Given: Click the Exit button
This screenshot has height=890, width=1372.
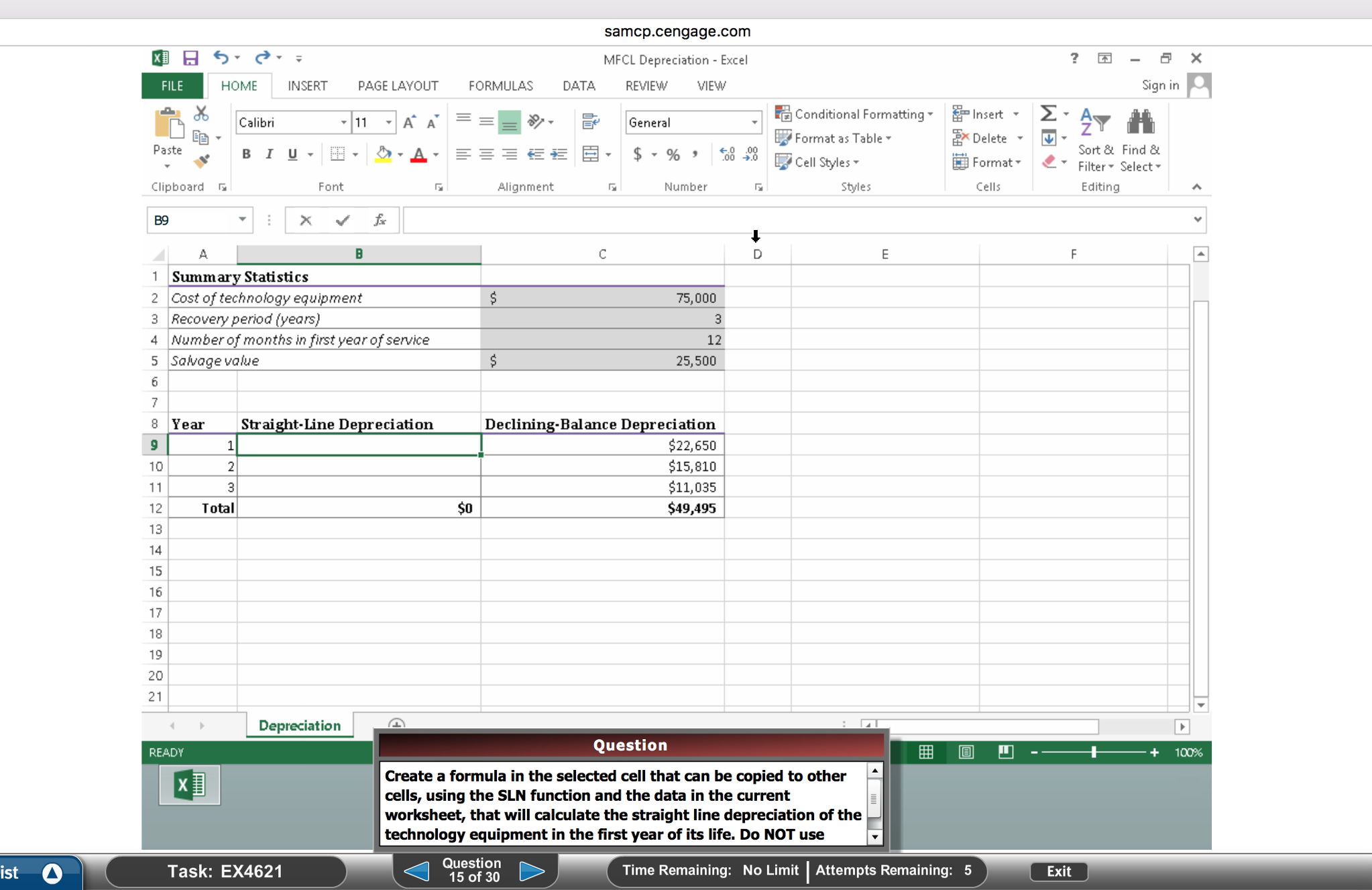Looking at the screenshot, I should [1057, 871].
